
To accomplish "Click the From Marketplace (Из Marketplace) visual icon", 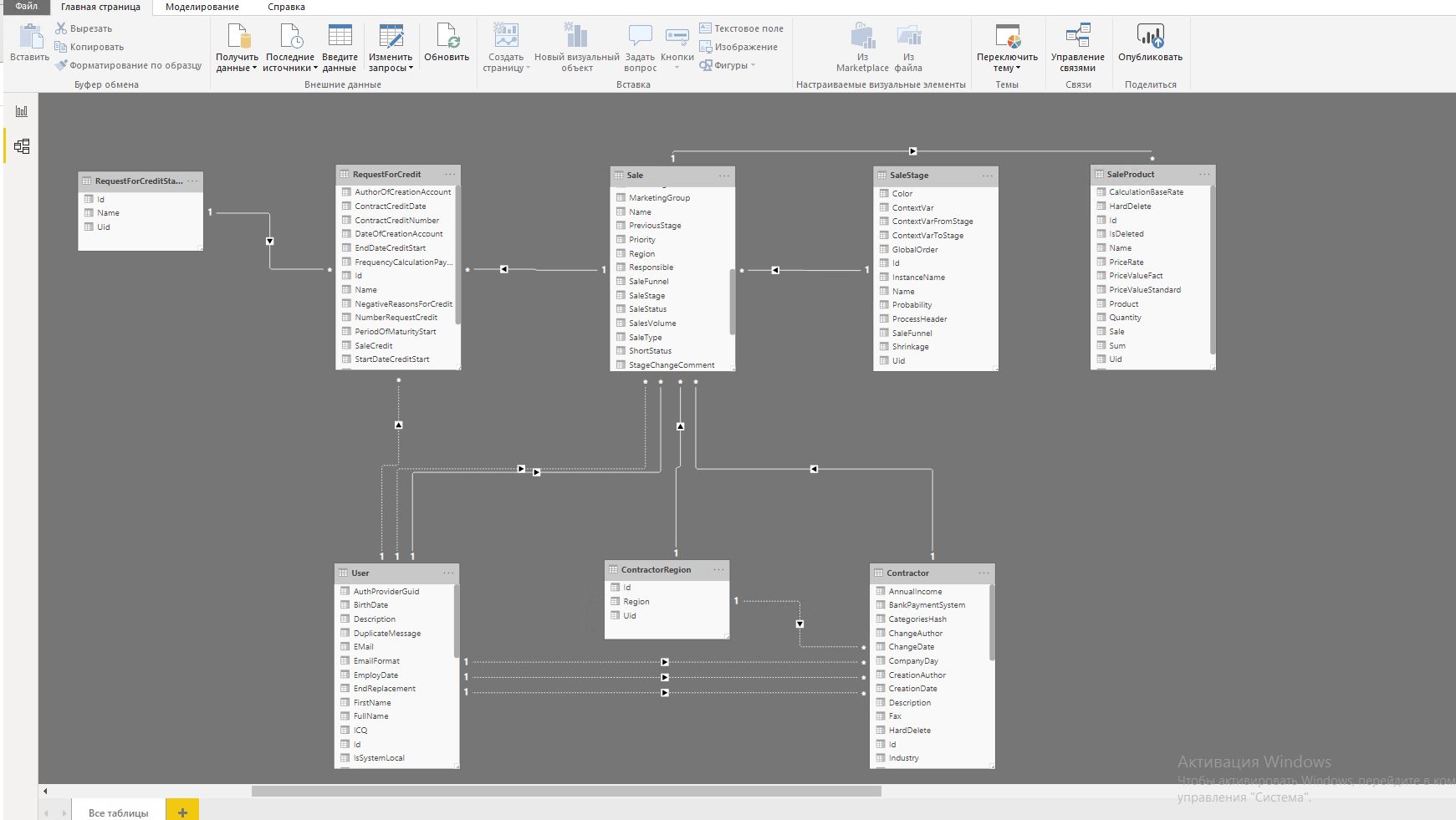I will (862, 36).
